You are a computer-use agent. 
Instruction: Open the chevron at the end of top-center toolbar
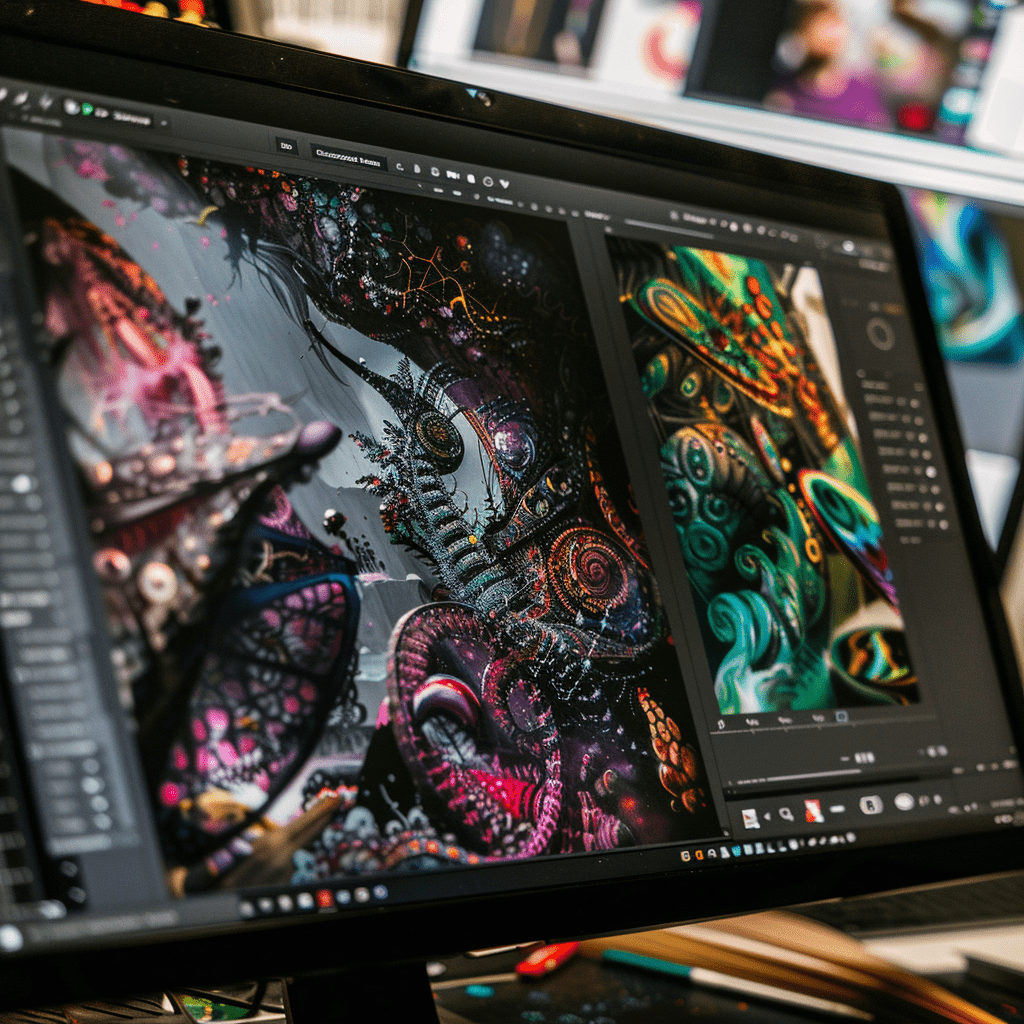click(505, 182)
